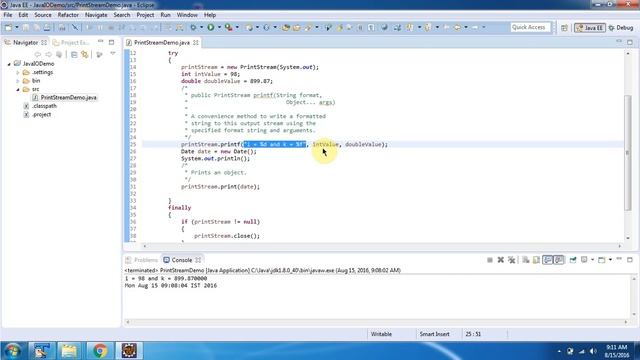Toggle Show Console When Standard Error Changes

point(559,260)
